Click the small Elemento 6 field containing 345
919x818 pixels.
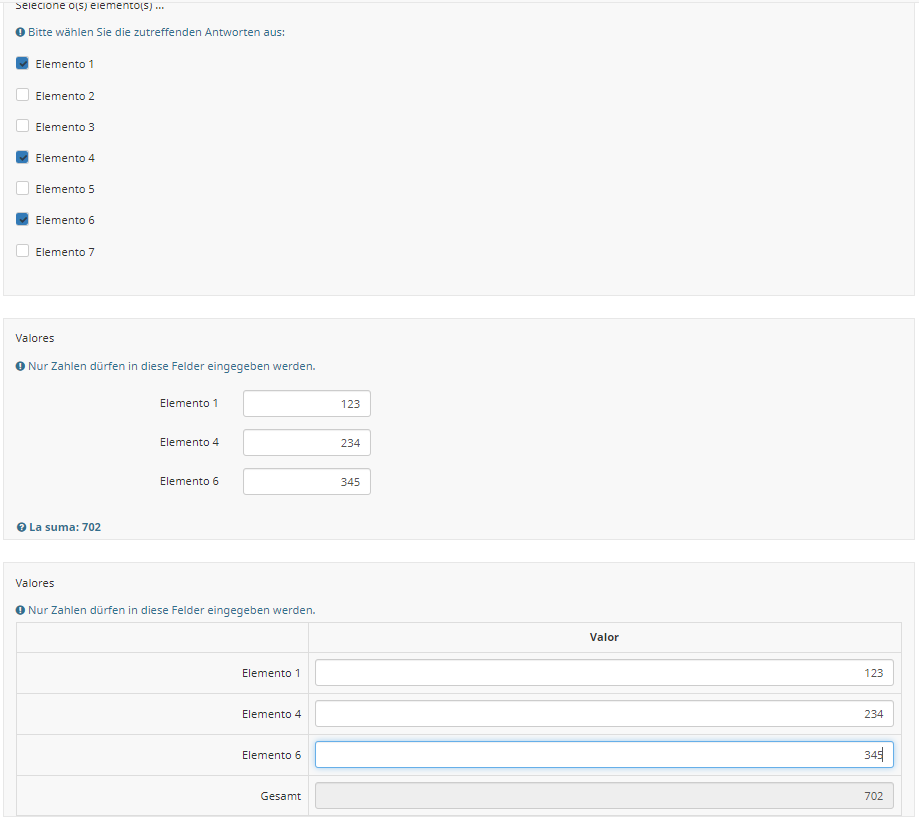coord(306,482)
